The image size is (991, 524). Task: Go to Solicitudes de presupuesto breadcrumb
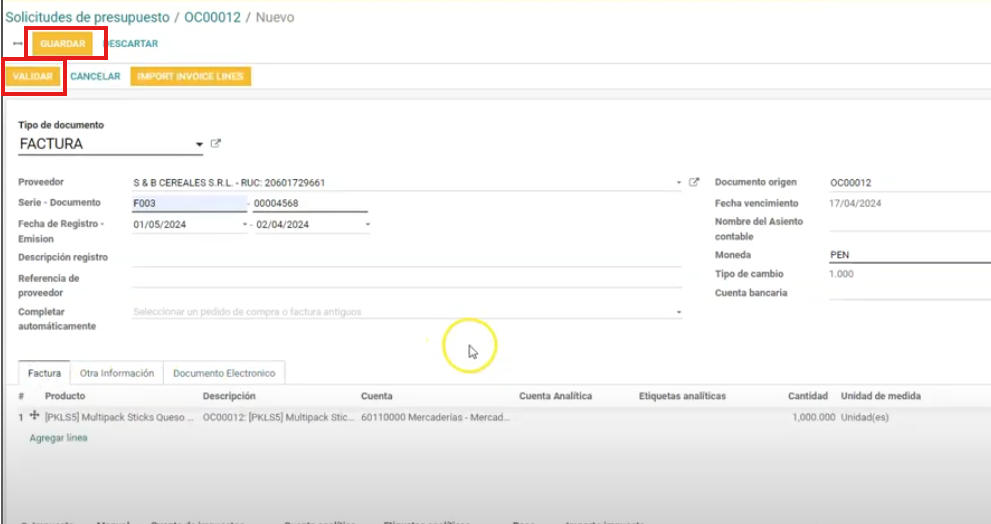(x=87, y=17)
